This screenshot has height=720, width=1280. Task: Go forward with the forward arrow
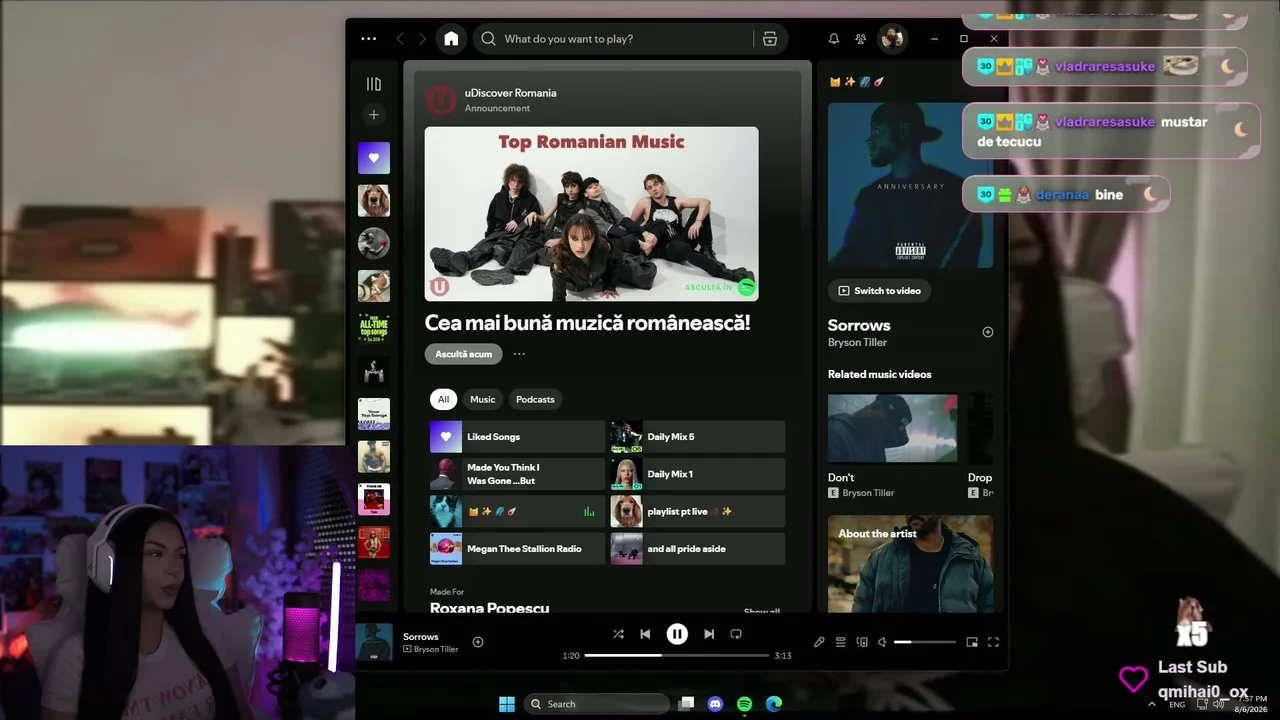coord(422,39)
